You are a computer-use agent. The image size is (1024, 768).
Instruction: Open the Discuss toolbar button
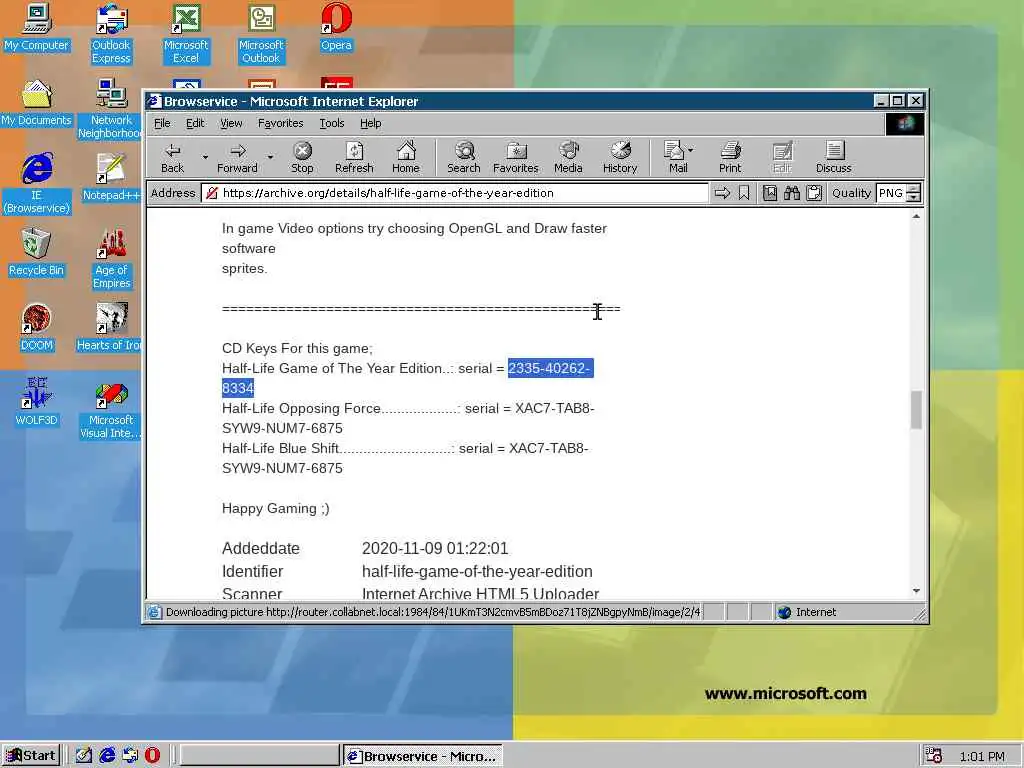coord(833,158)
